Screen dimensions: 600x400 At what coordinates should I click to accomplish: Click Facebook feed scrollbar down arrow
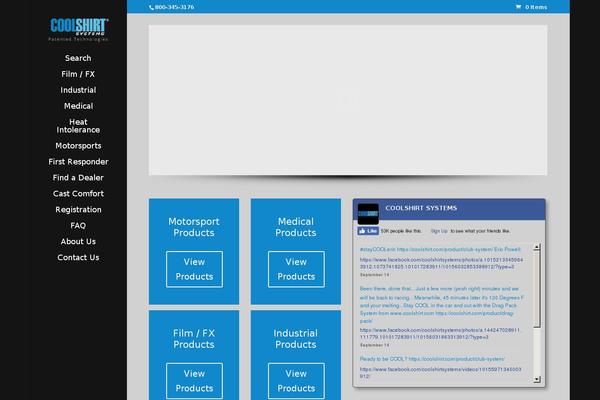(537, 379)
